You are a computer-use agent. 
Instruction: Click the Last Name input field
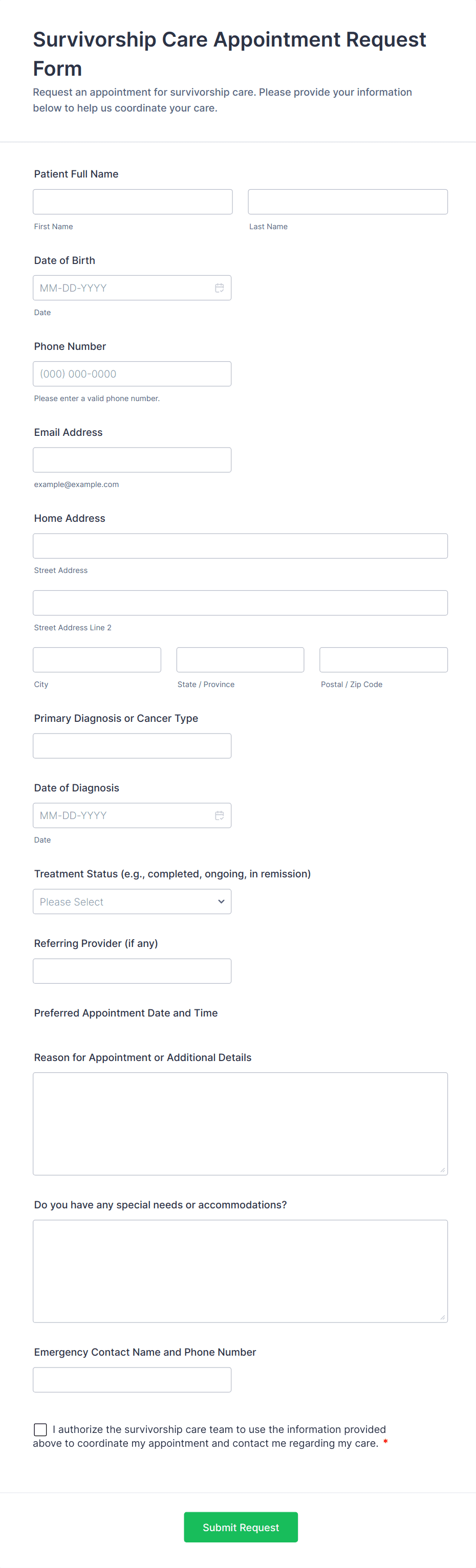(348, 202)
